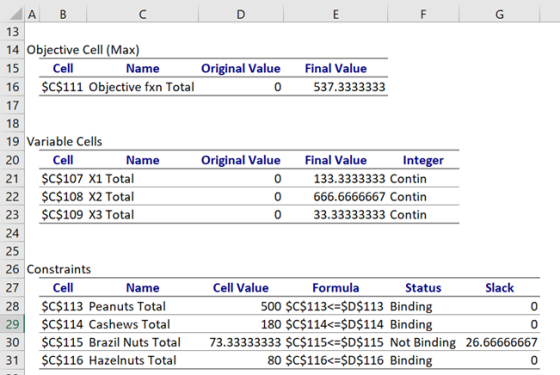Click final value 133.3333333
The width and height of the screenshot is (560, 375).
(x=349, y=179)
